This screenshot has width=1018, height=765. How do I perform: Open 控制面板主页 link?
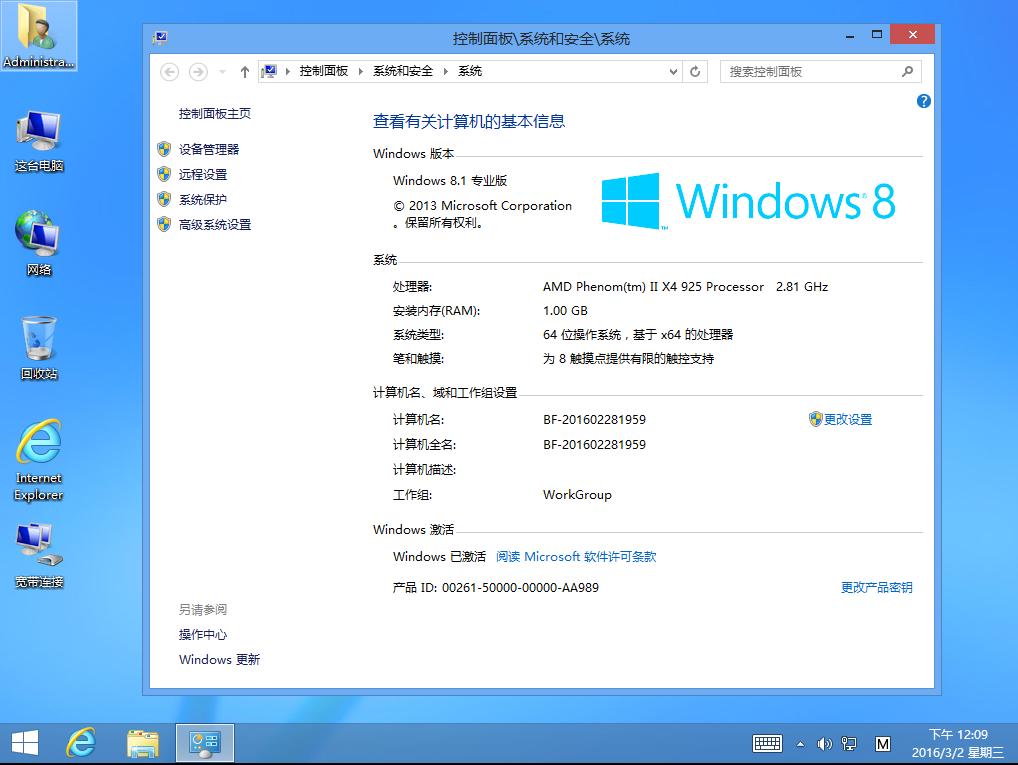215,114
